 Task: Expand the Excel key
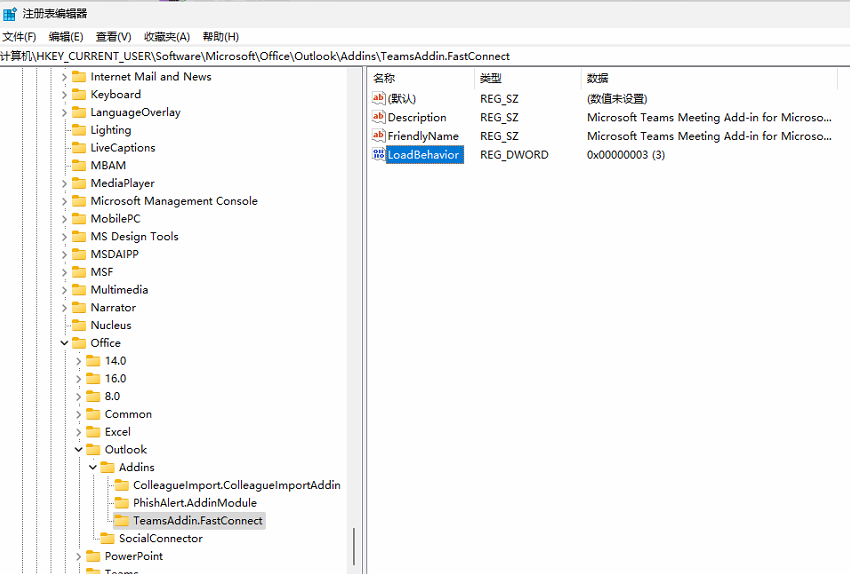79,432
